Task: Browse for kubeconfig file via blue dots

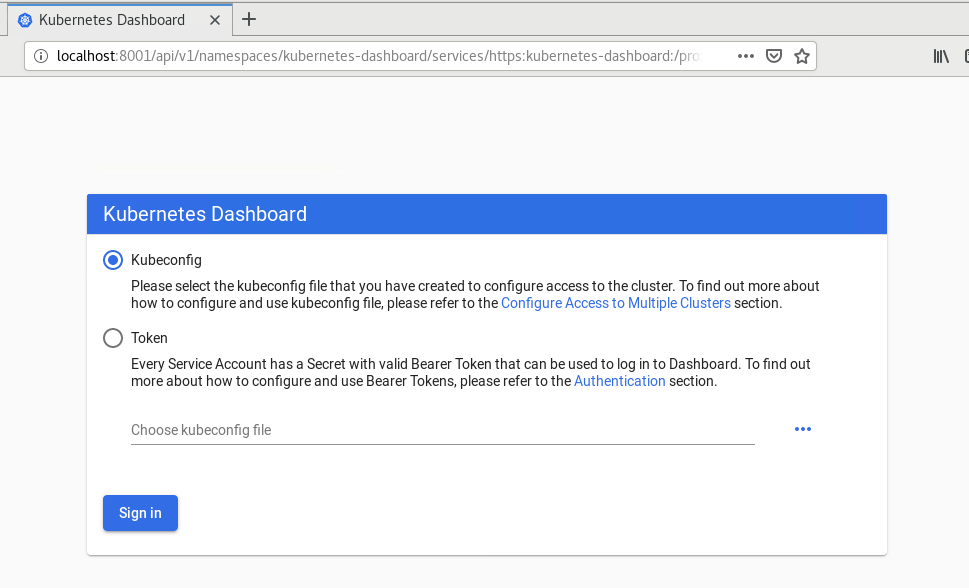Action: click(x=803, y=429)
